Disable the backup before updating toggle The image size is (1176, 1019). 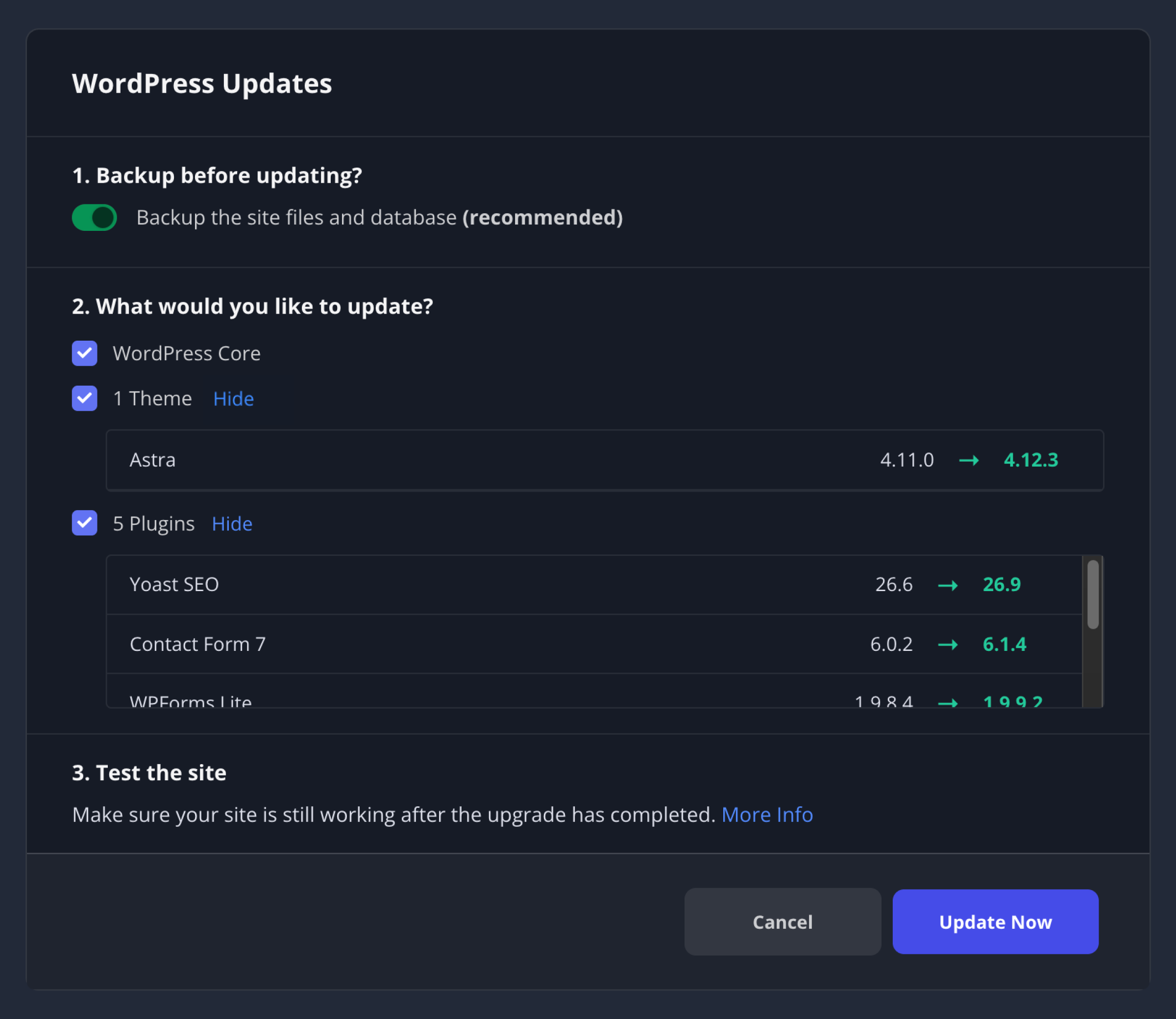pos(94,217)
